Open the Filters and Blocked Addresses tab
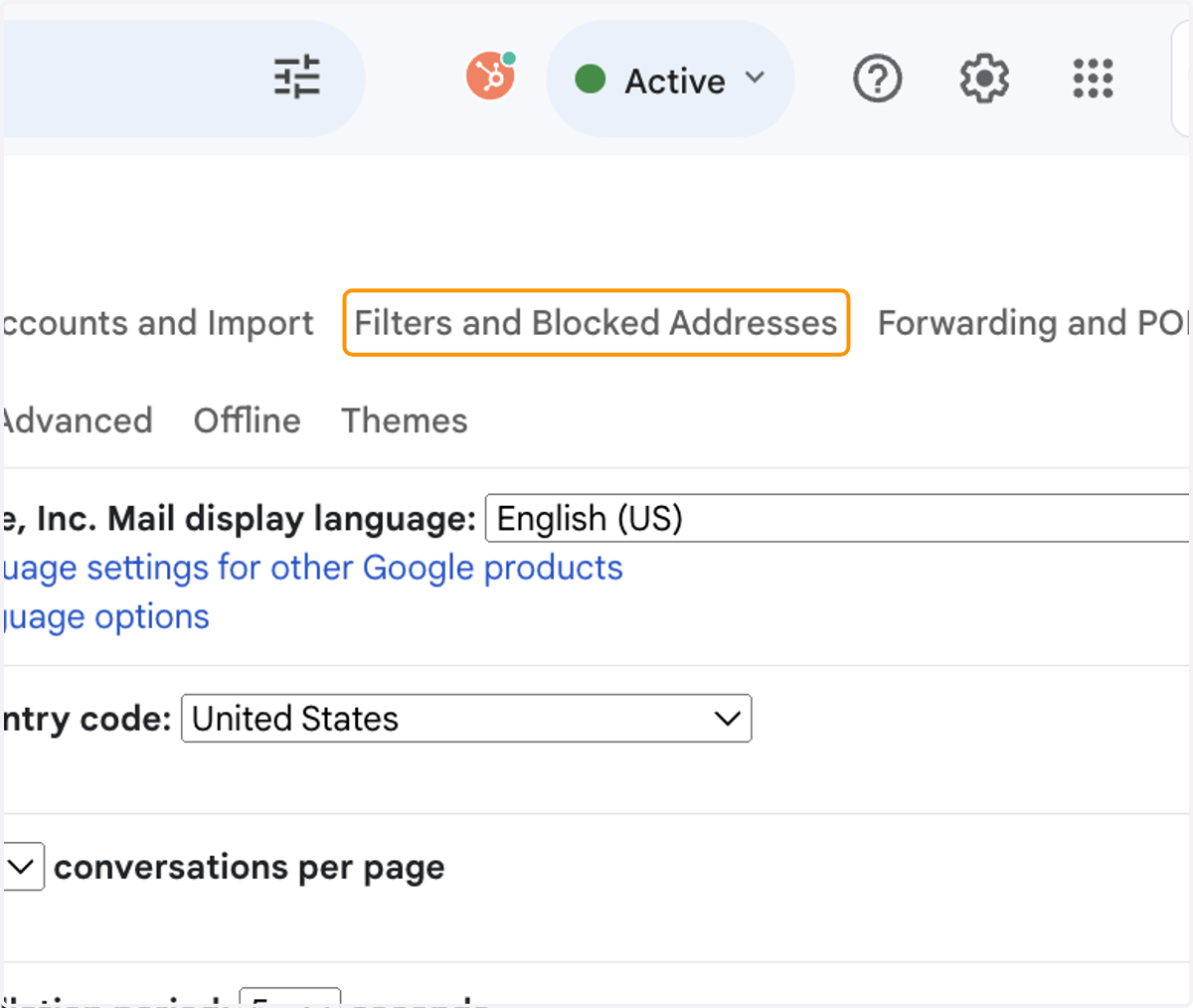 596,322
